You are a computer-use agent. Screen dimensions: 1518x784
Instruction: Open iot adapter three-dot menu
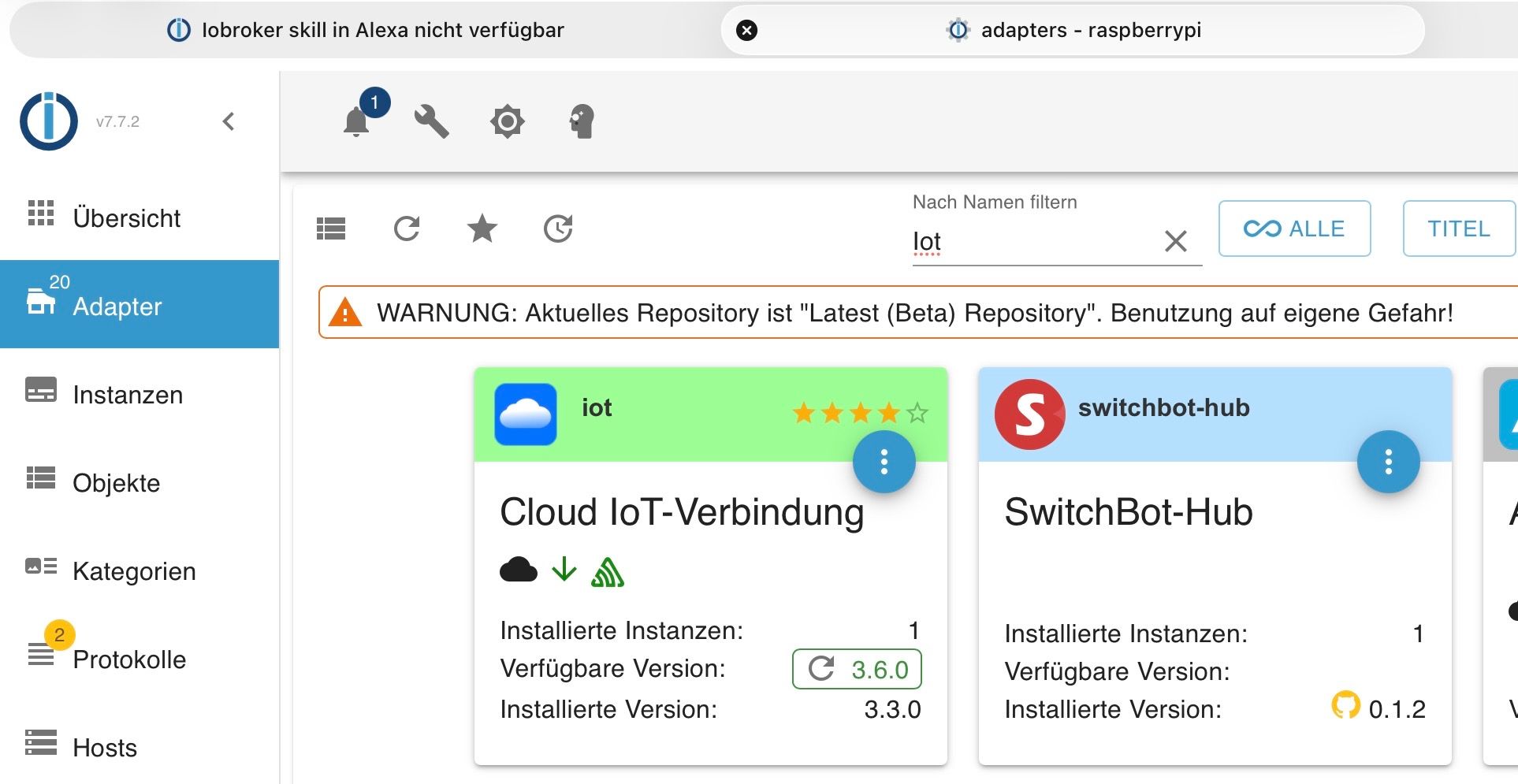[884, 462]
